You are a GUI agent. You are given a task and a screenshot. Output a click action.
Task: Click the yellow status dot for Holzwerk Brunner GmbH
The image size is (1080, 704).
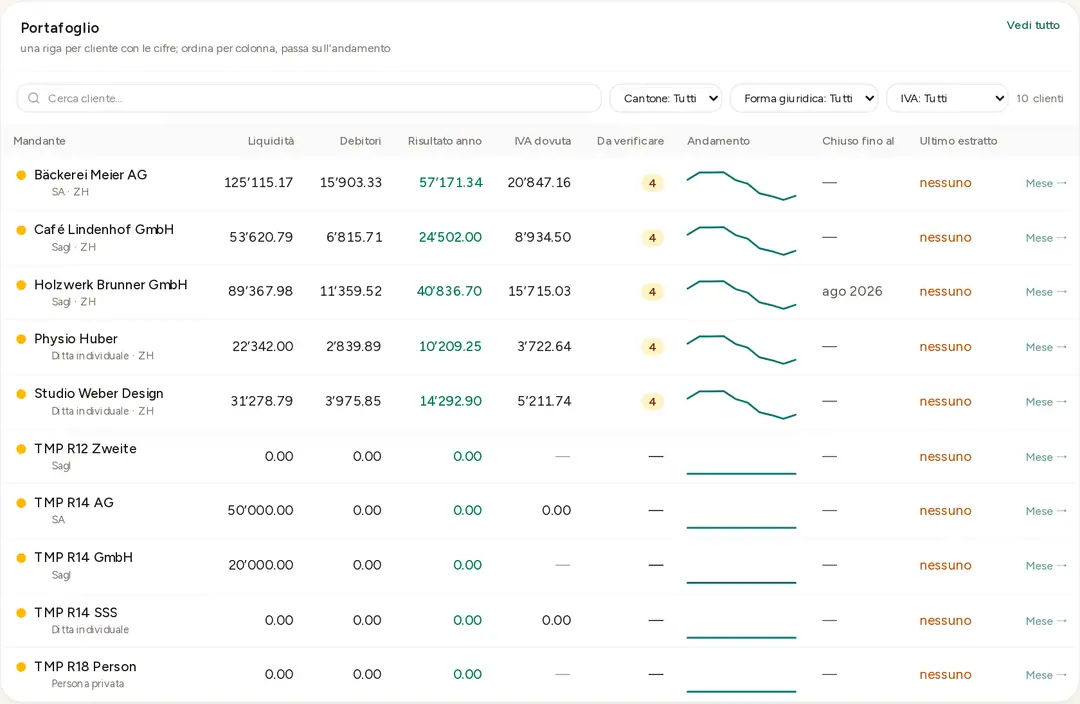coord(21,284)
